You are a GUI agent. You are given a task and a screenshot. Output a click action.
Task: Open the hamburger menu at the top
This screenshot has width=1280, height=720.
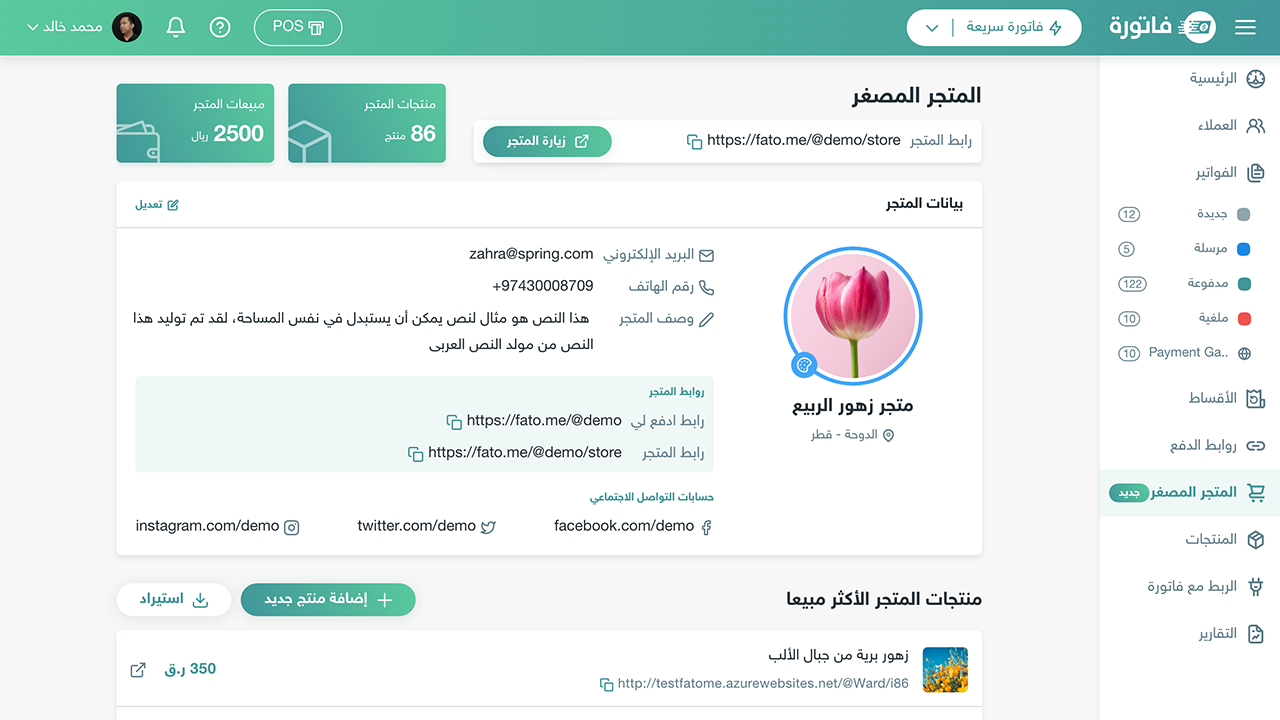click(x=1245, y=27)
